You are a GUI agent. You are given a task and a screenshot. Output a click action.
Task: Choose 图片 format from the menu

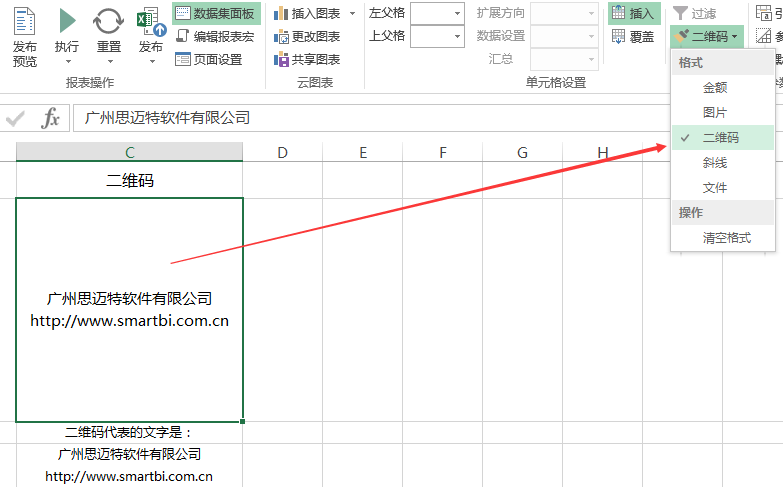click(x=723, y=112)
